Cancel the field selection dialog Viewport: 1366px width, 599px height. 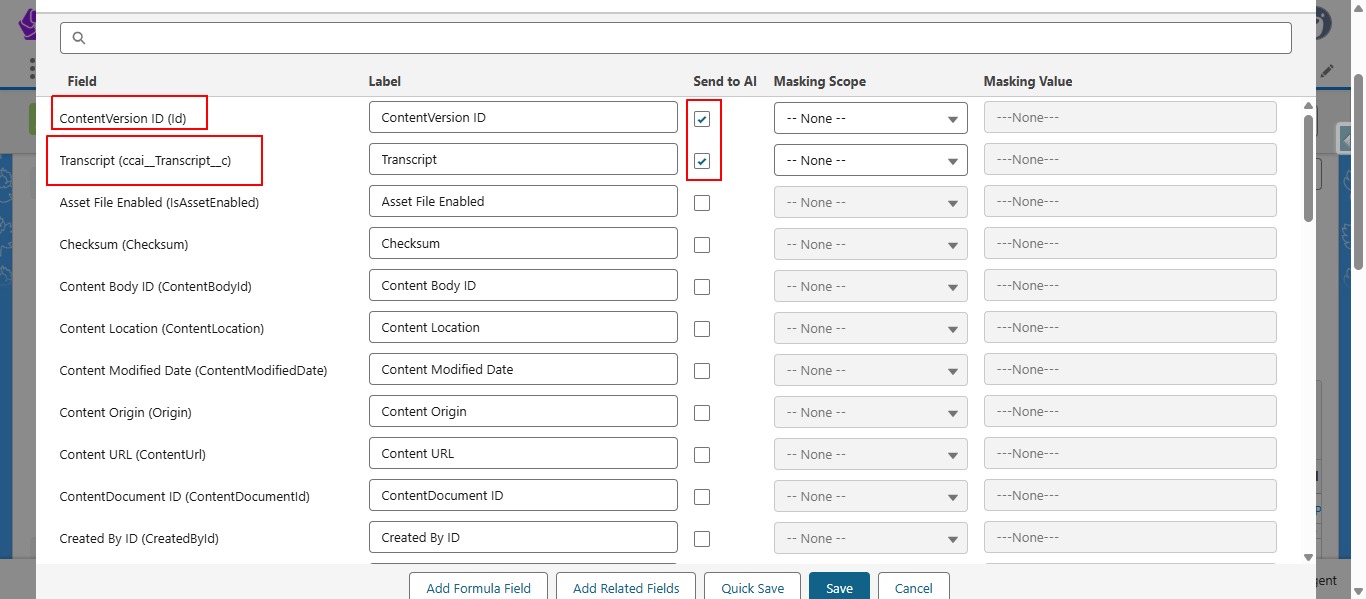coord(913,588)
